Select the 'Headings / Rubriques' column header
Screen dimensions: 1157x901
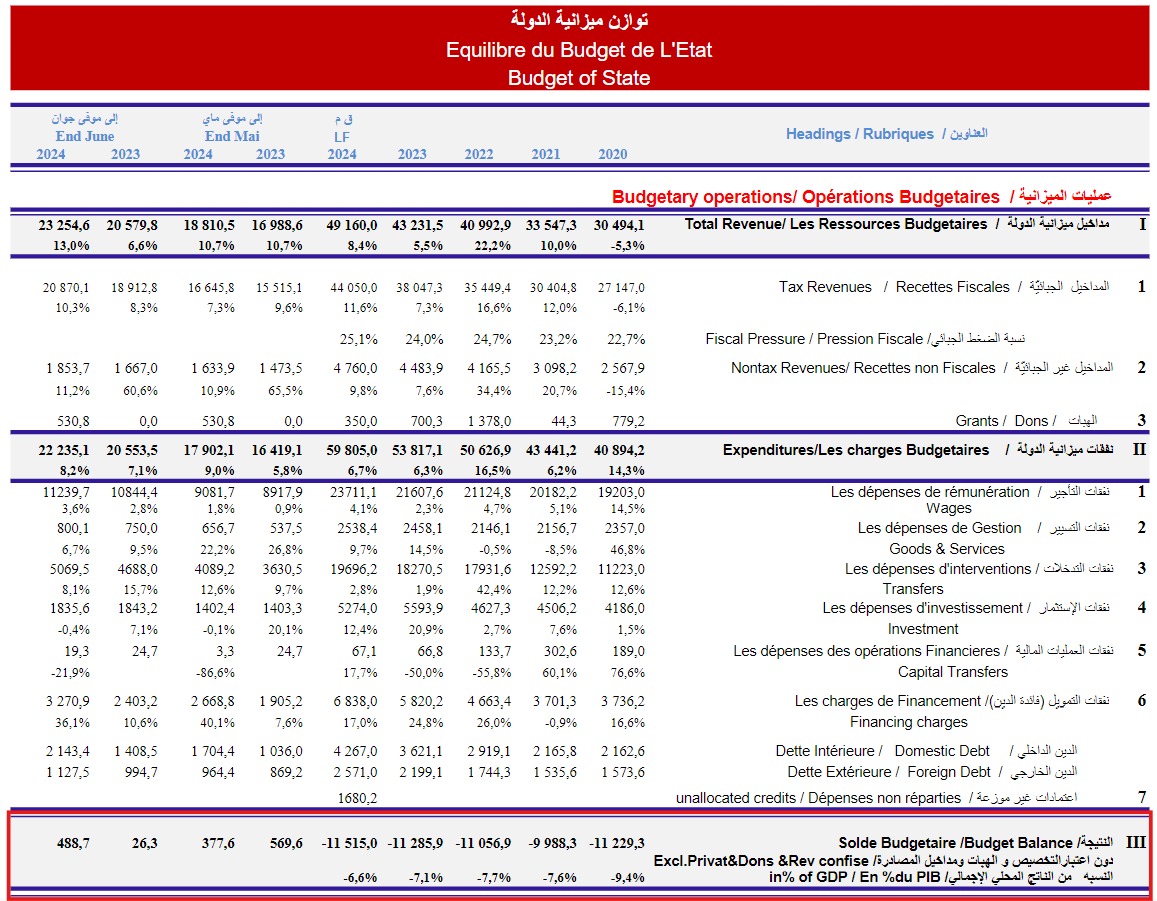pos(859,134)
